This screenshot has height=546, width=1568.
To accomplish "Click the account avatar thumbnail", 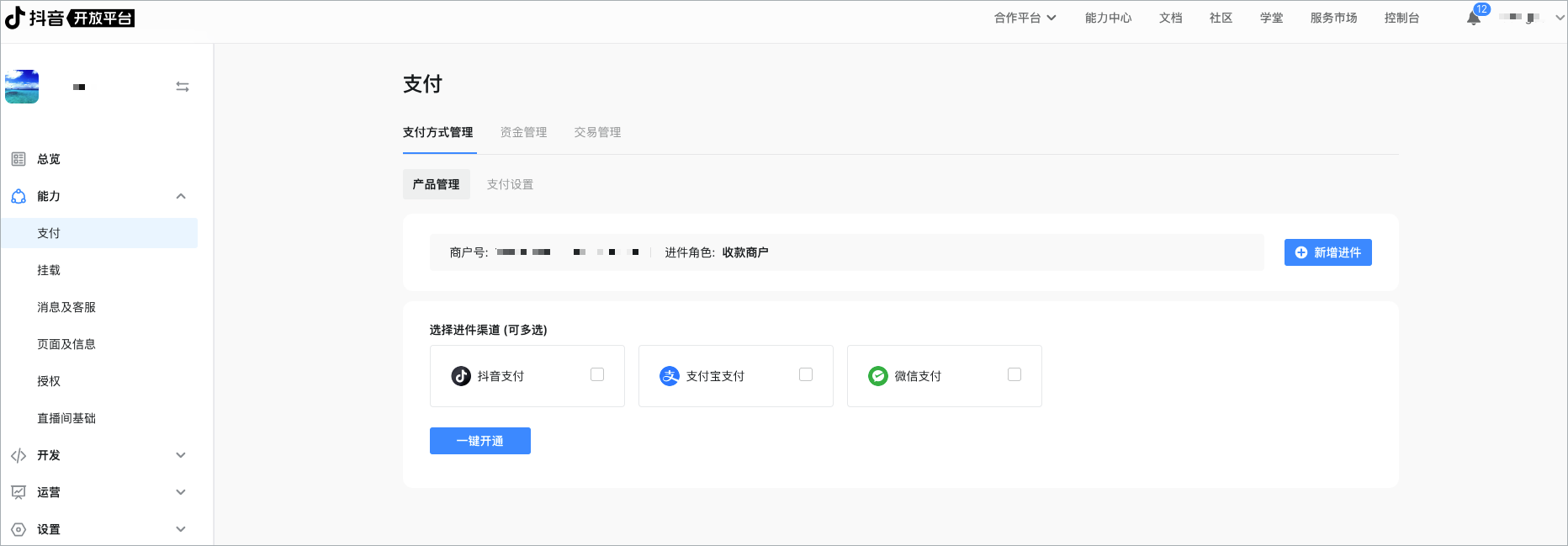I will pos(22,87).
